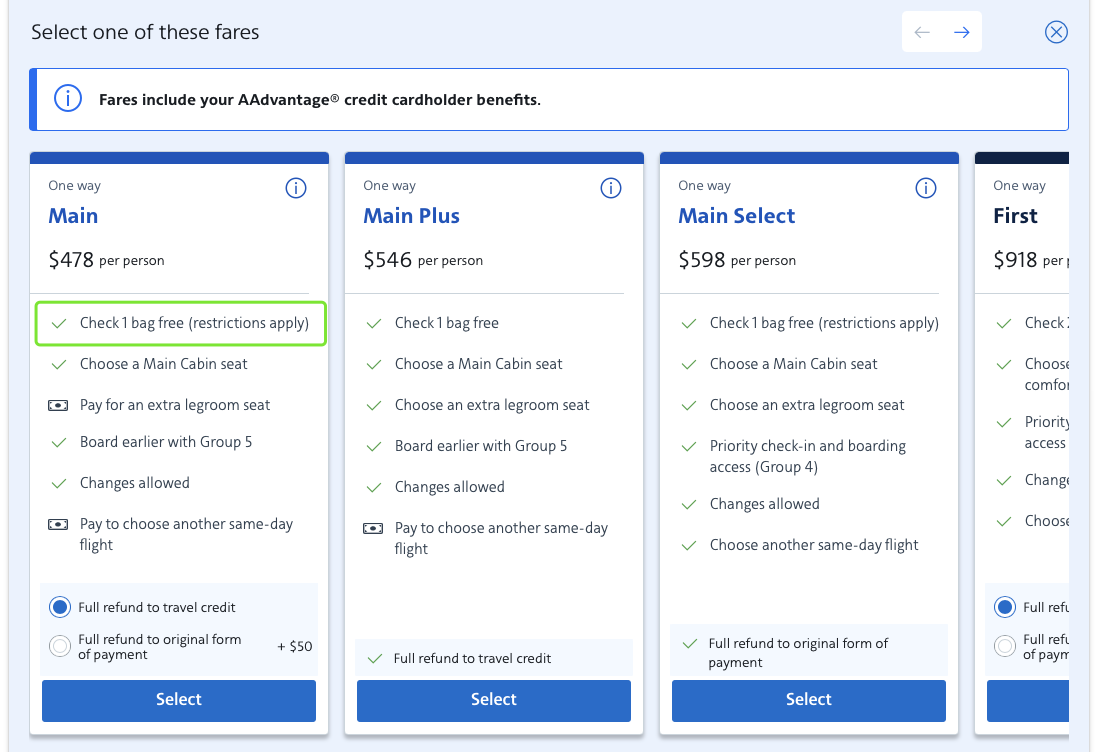This screenshot has height=752, width=1101.
Task: Click Check 1 bag free restrictions in Main
Action: 194,323
